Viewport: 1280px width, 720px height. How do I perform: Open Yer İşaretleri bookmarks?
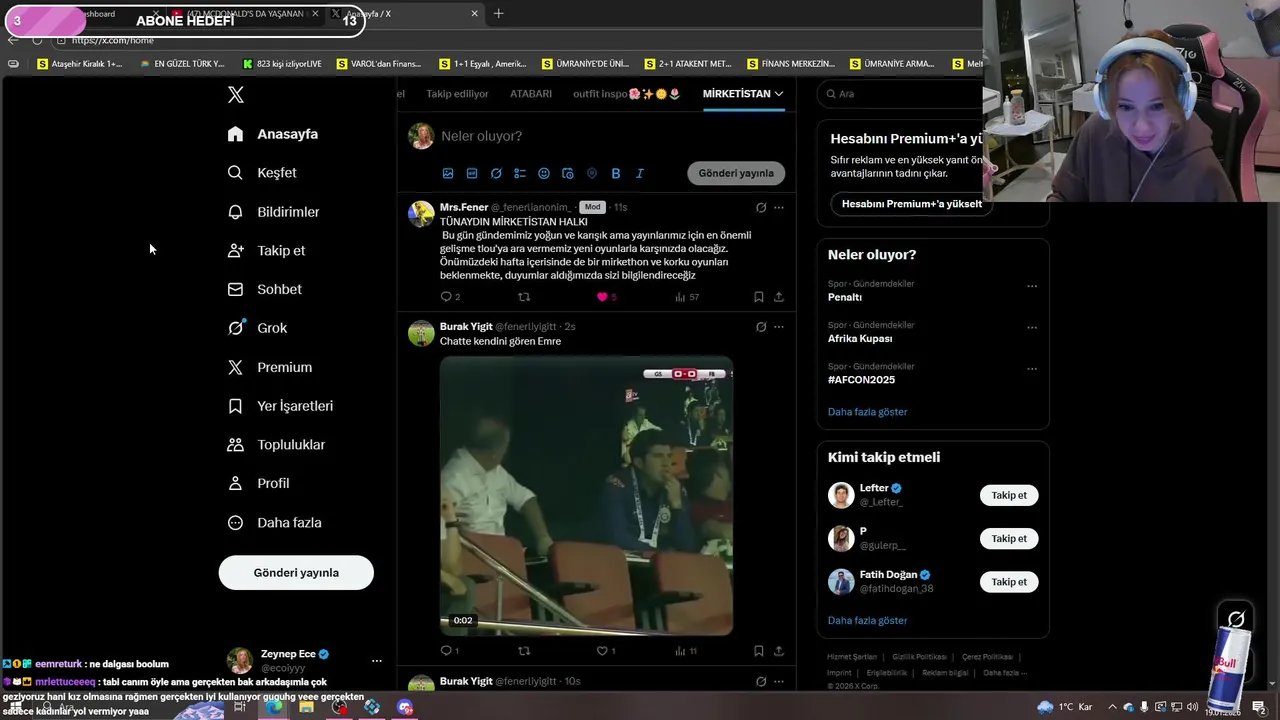281,406
